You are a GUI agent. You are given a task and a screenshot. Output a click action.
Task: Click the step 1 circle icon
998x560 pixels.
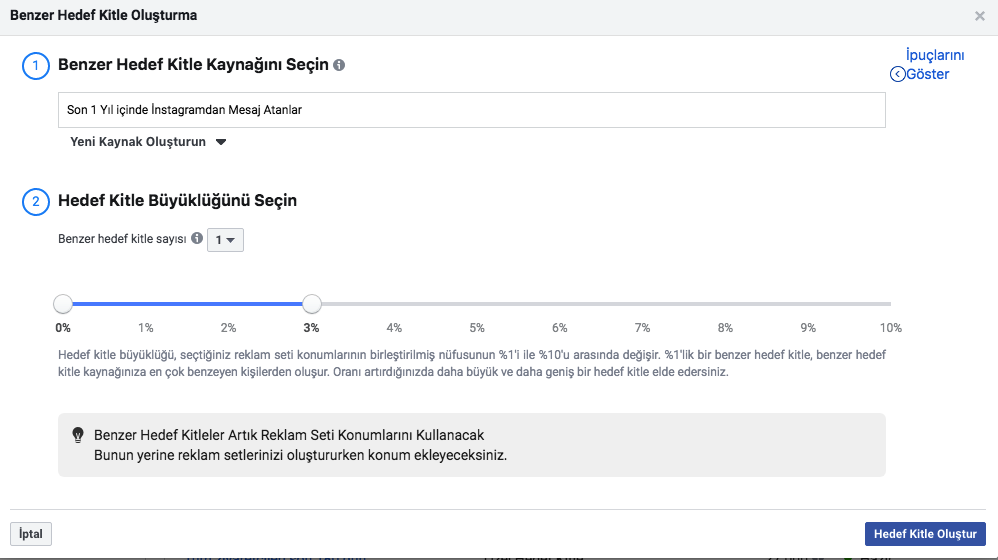coord(36,66)
